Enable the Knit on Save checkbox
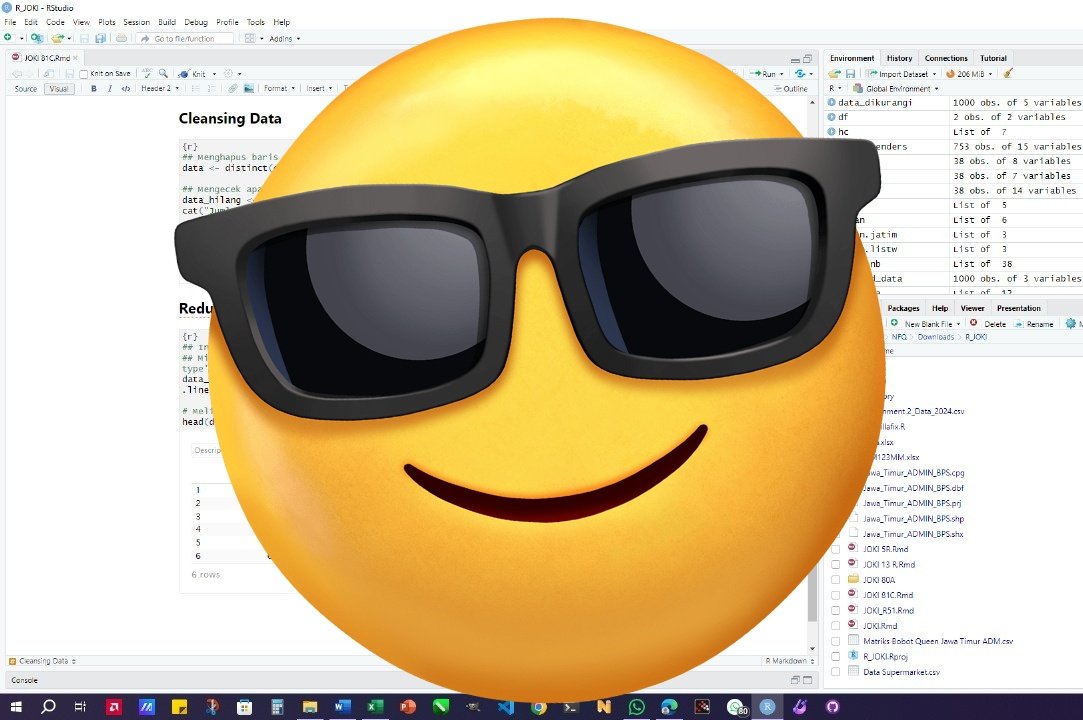This screenshot has width=1083, height=720. click(84, 74)
